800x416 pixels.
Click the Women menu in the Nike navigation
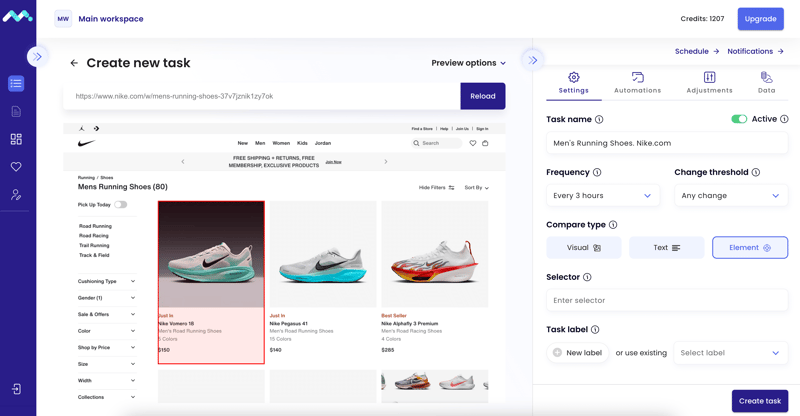[281, 143]
